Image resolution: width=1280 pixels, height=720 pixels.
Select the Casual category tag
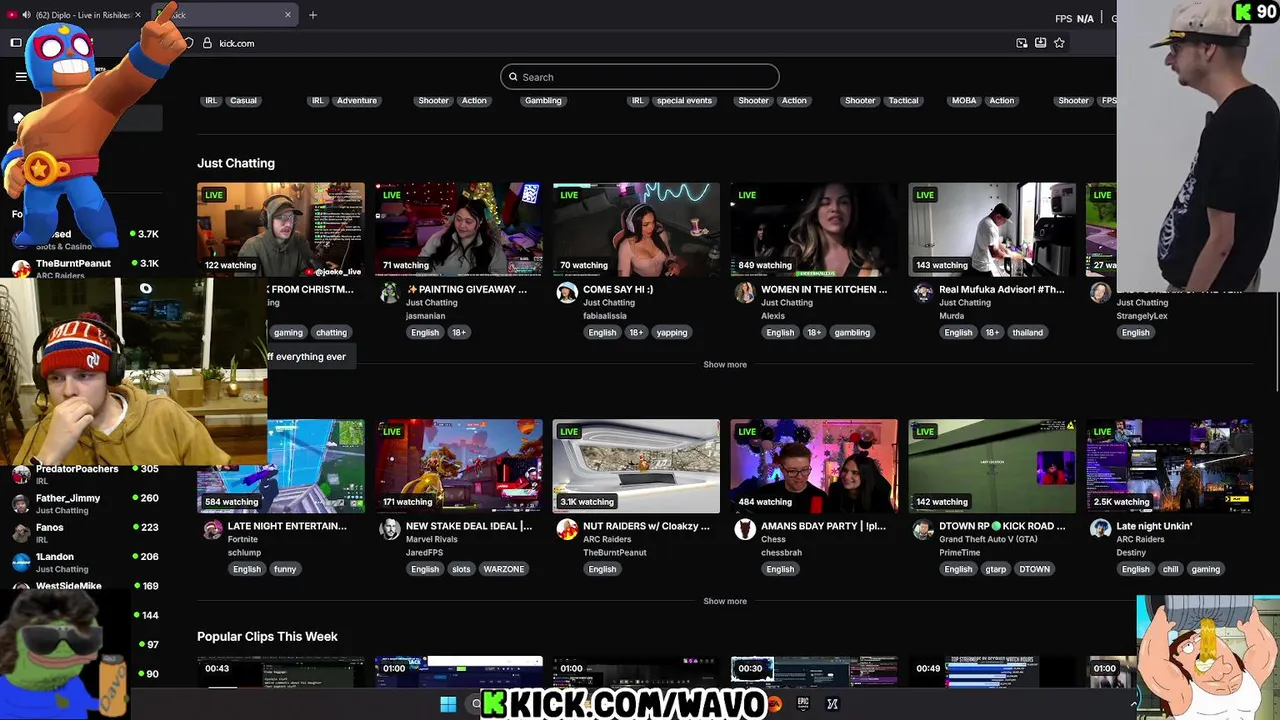click(x=244, y=100)
